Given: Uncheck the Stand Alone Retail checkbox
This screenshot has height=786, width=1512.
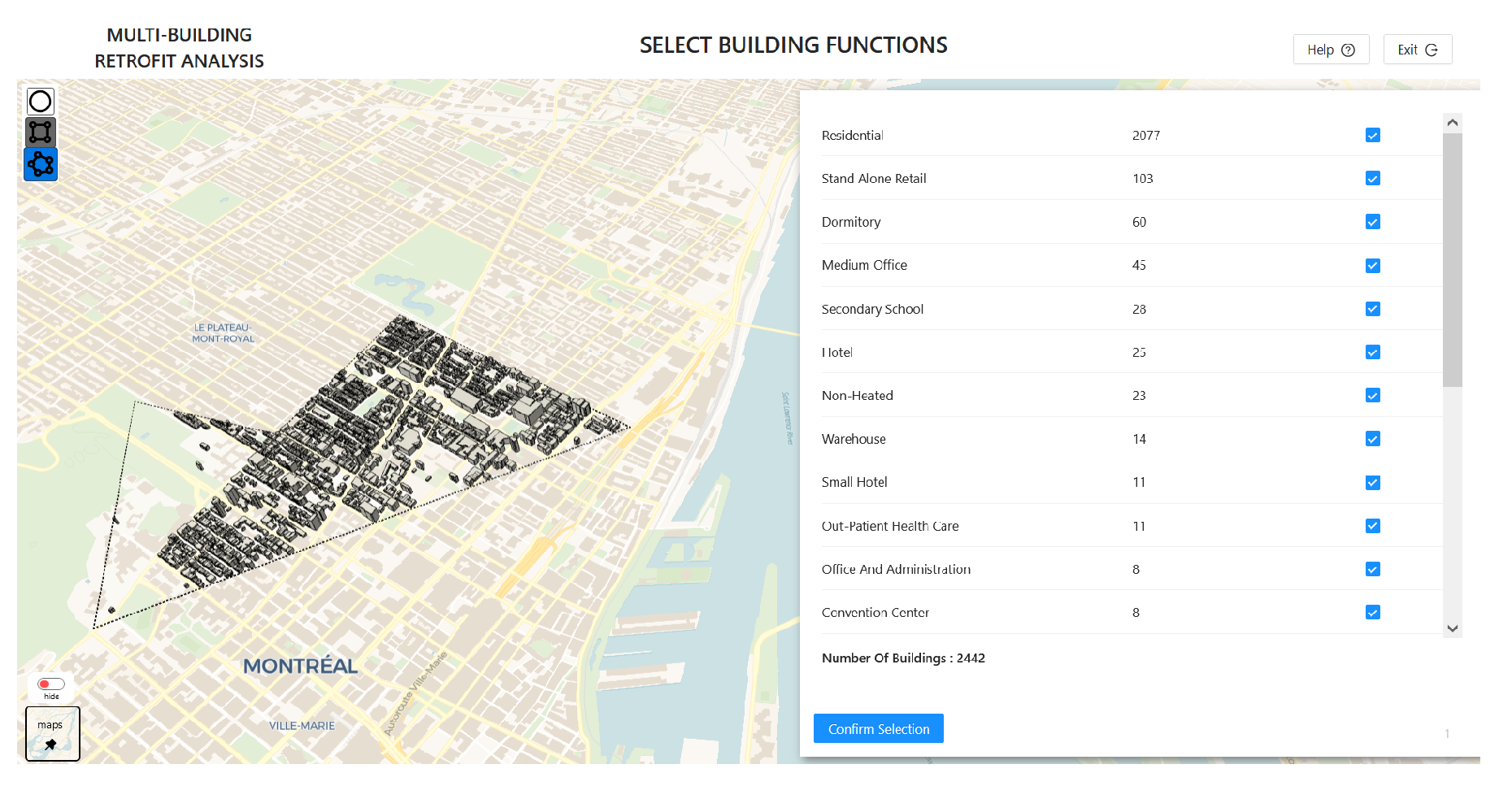Looking at the screenshot, I should coord(1372,178).
